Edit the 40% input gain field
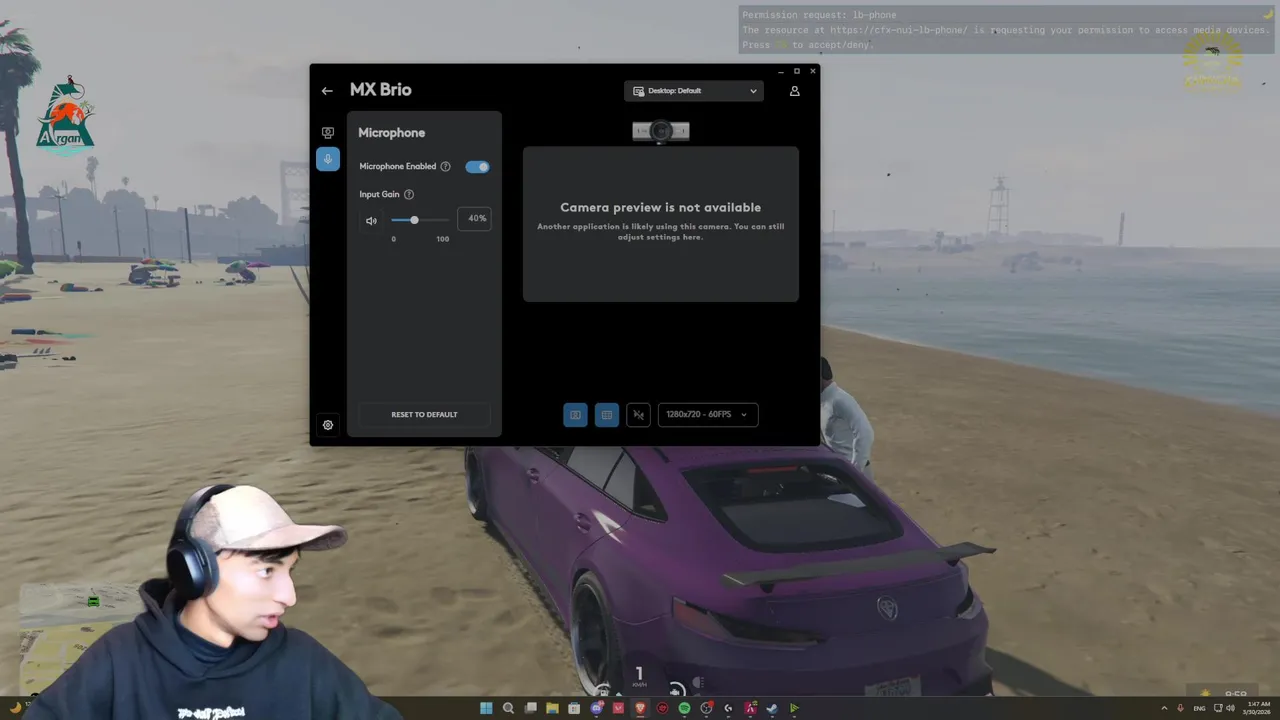 tap(474, 218)
